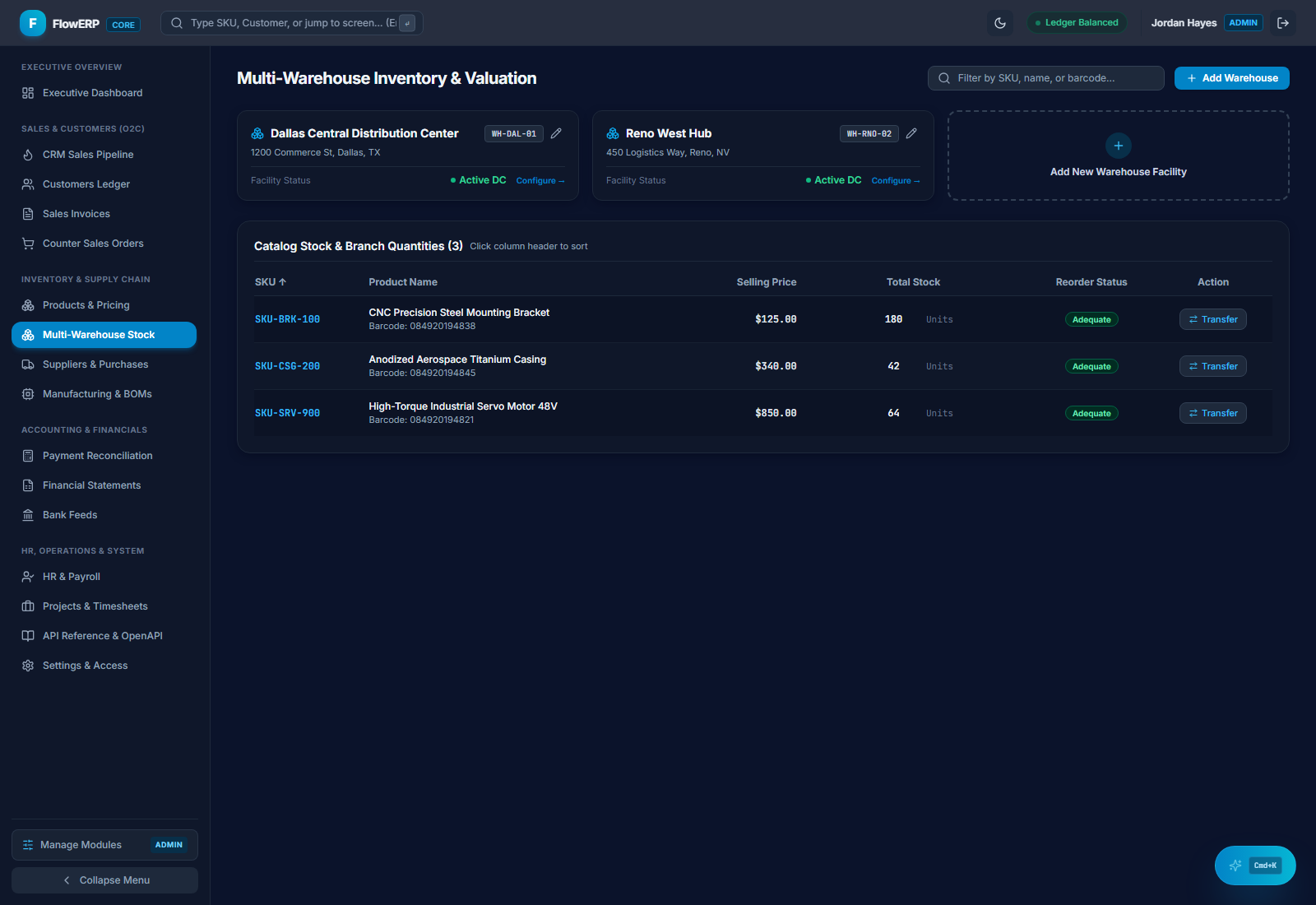
Task: Focus the global SKU/Customer search box
Action: [292, 23]
